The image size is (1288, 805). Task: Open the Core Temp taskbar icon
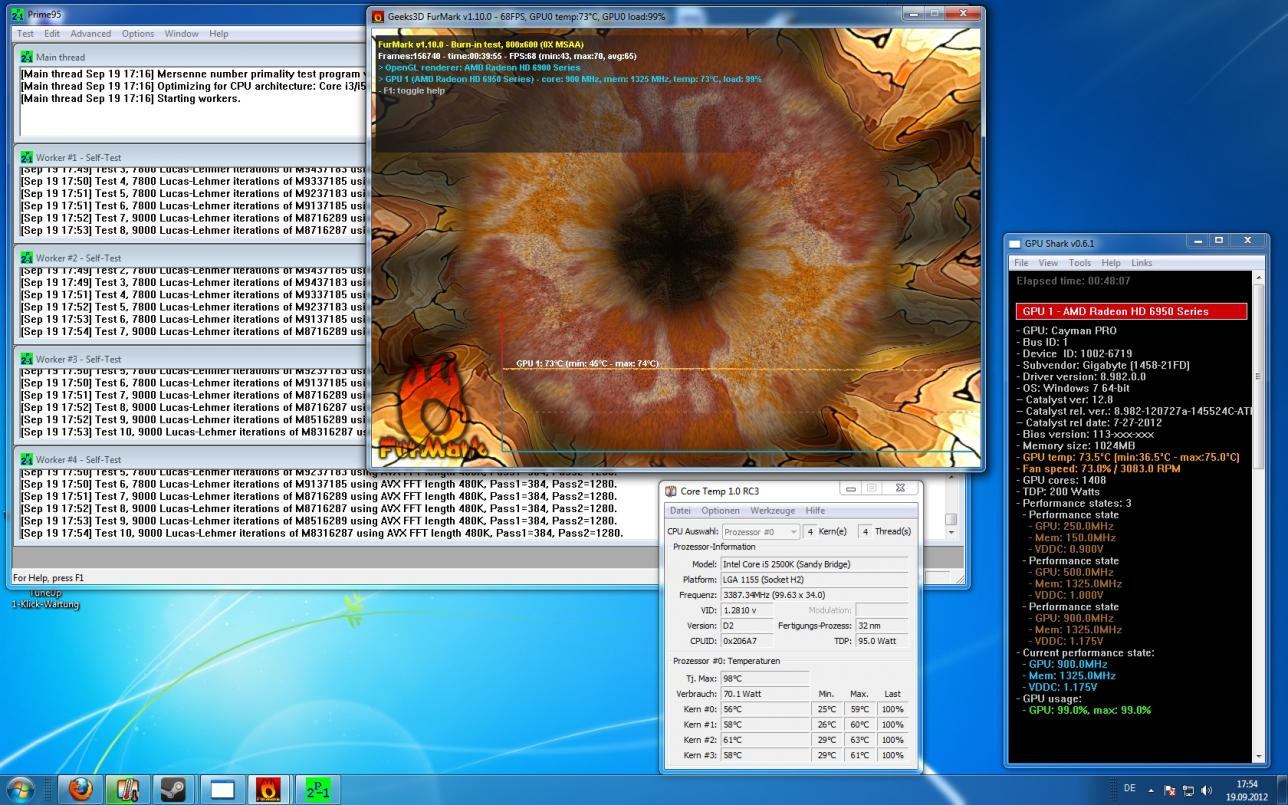(127, 790)
